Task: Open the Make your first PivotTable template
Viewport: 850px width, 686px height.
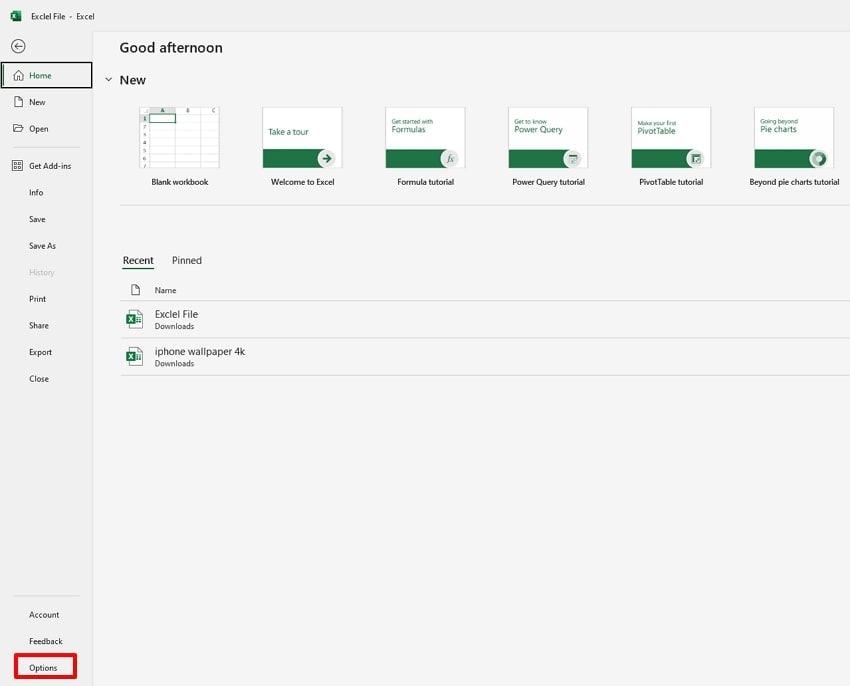Action: [x=671, y=138]
